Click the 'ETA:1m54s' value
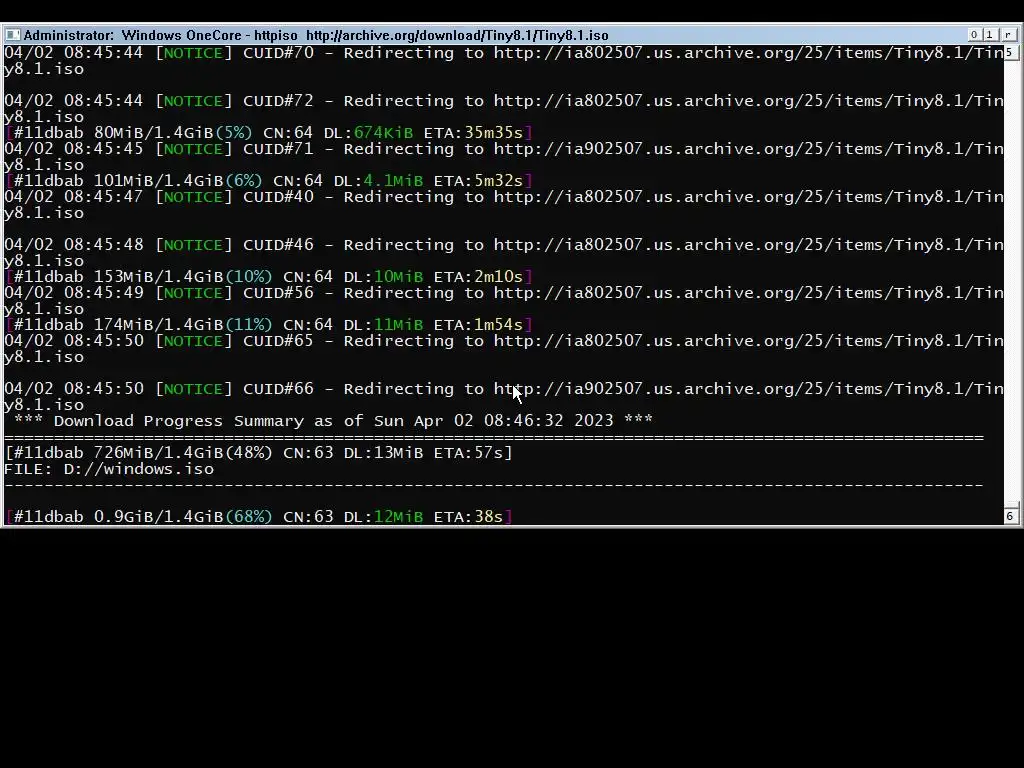 tap(479, 325)
